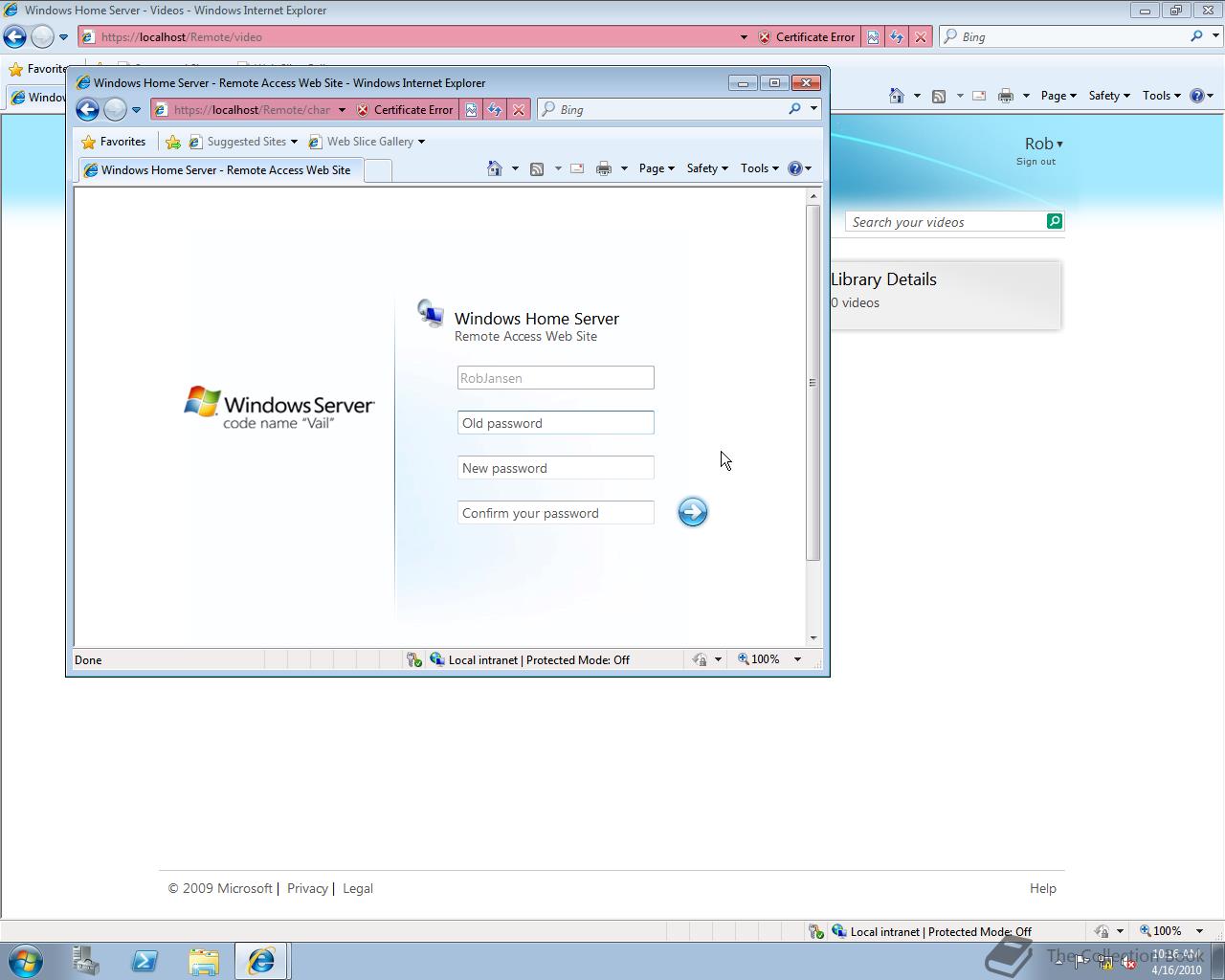Click Confirm your password field
1225x980 pixels.
tap(556, 513)
